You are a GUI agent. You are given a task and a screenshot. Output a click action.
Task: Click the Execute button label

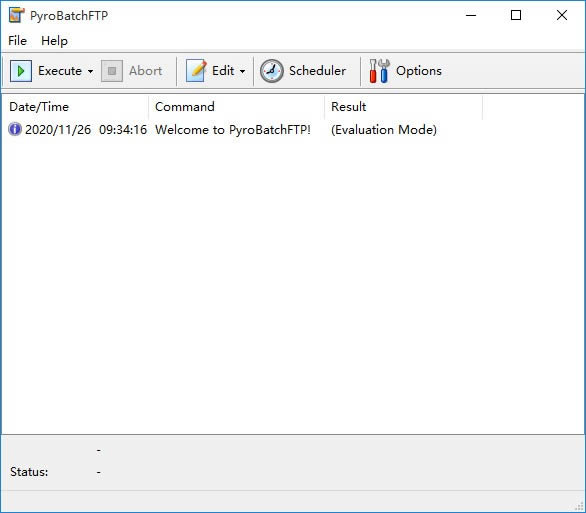tap(60, 71)
